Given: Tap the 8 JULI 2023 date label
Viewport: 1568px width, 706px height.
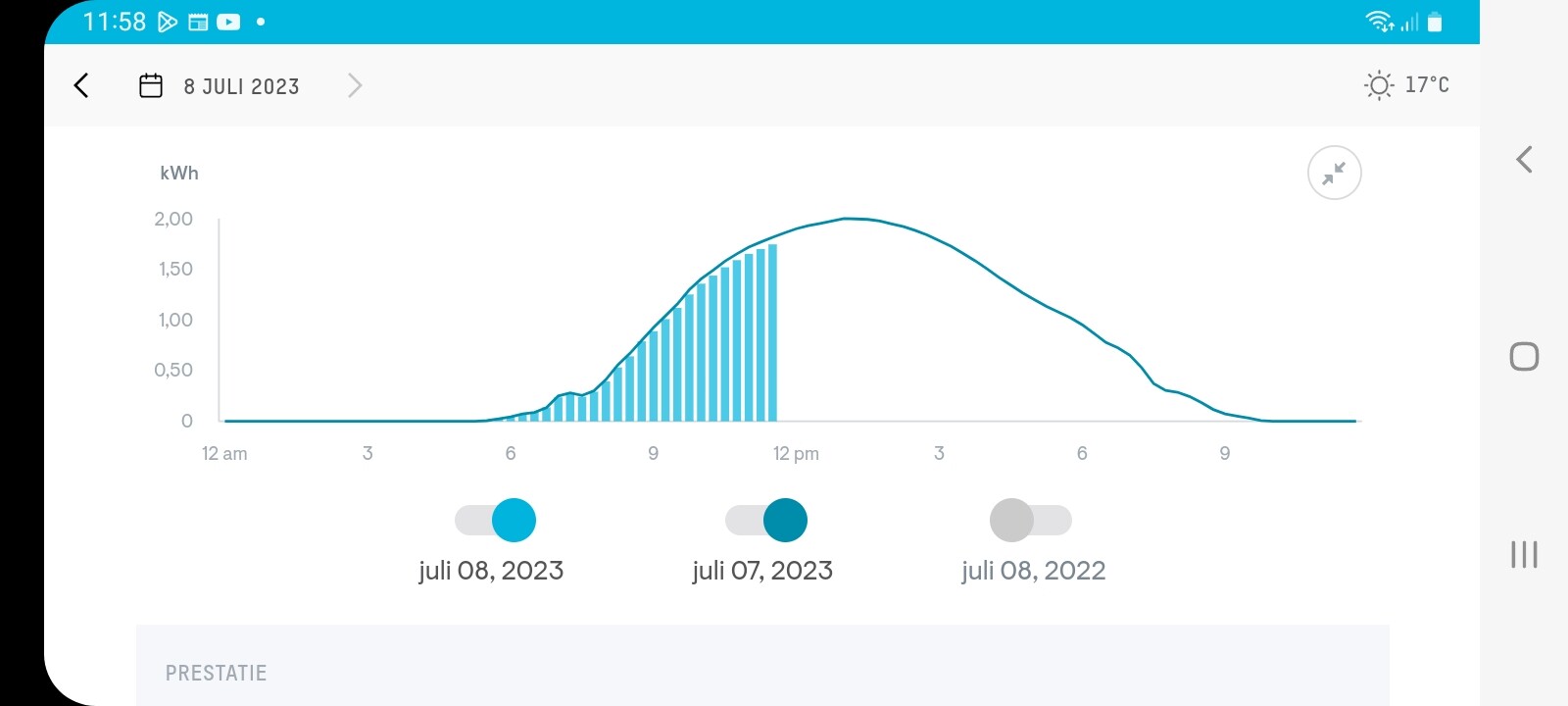Looking at the screenshot, I should [x=241, y=87].
